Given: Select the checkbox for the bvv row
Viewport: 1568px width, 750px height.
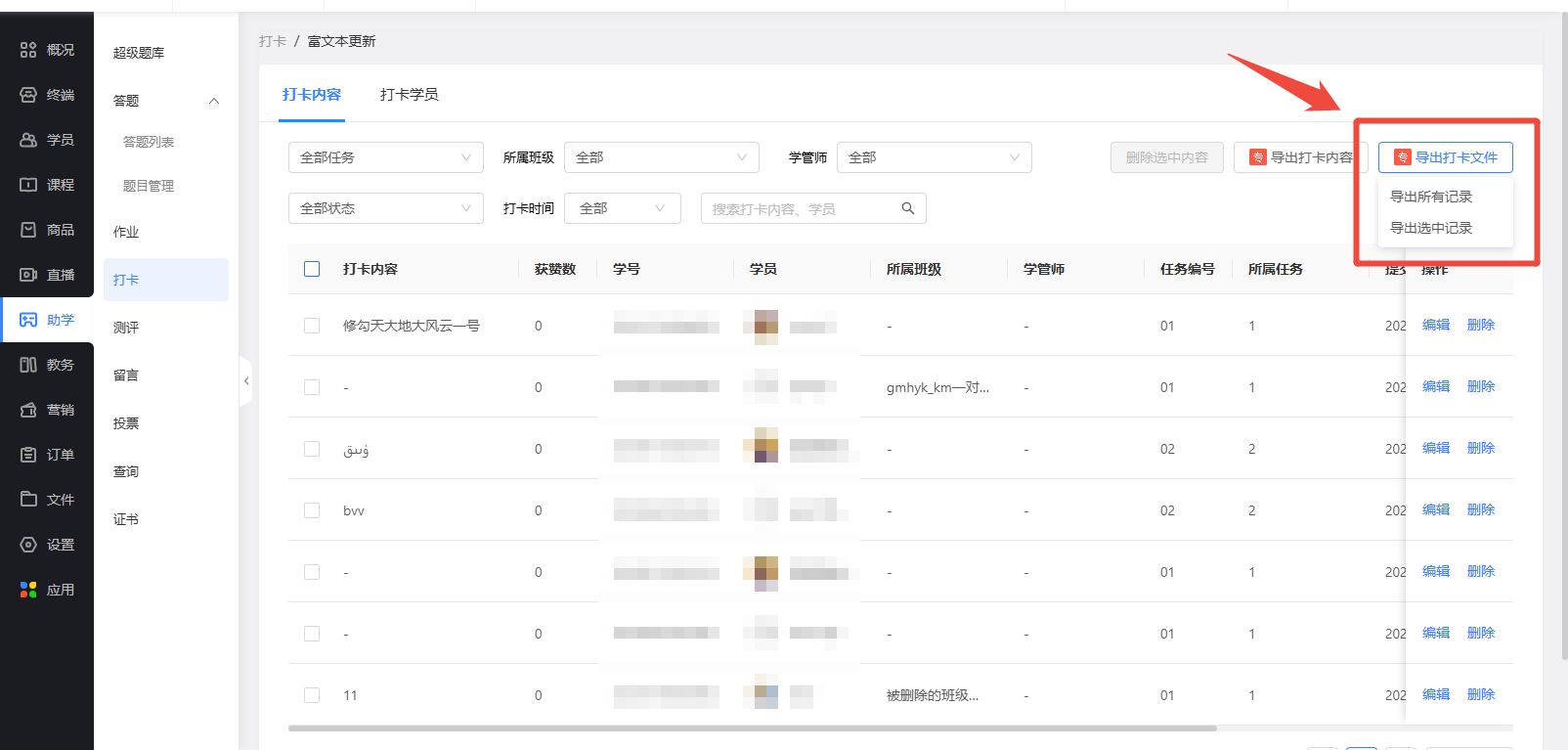Looking at the screenshot, I should tap(312, 510).
